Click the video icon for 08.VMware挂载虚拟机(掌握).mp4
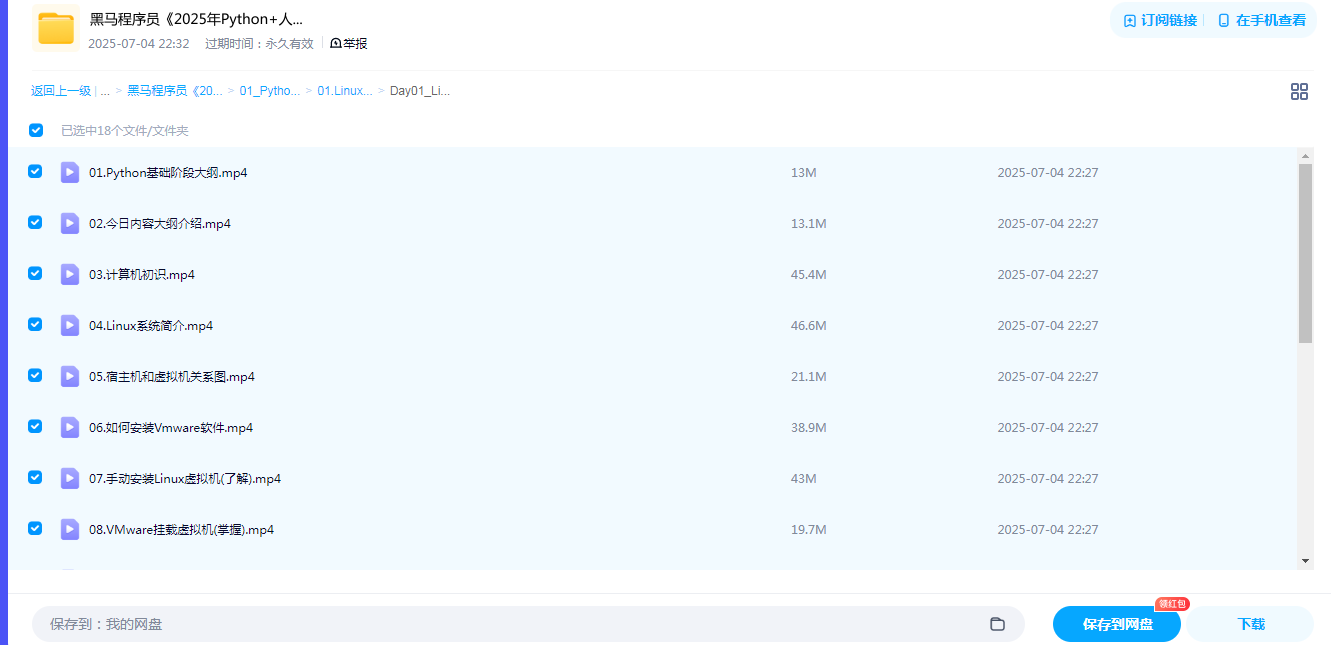The height and width of the screenshot is (645, 1331). click(70, 529)
